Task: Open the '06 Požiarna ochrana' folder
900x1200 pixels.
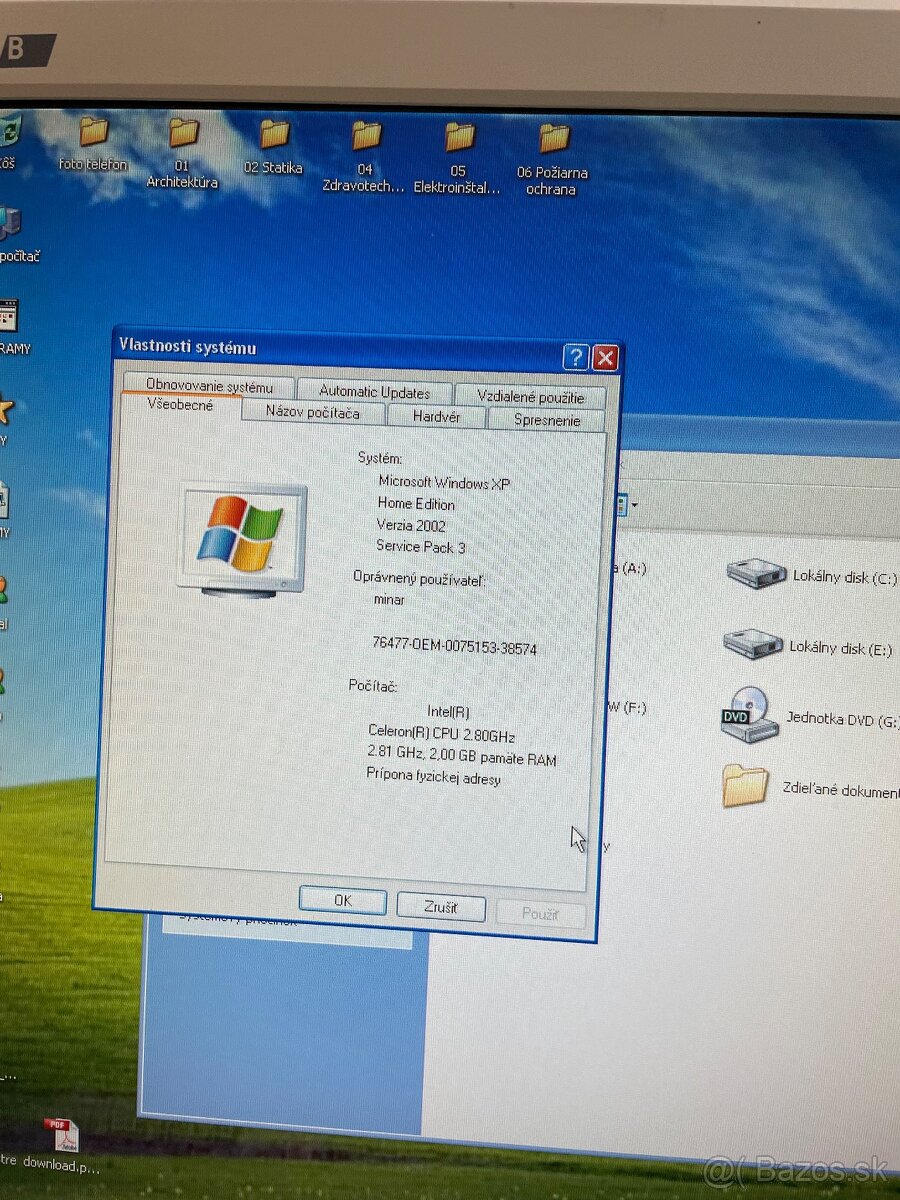Action: click(552, 139)
